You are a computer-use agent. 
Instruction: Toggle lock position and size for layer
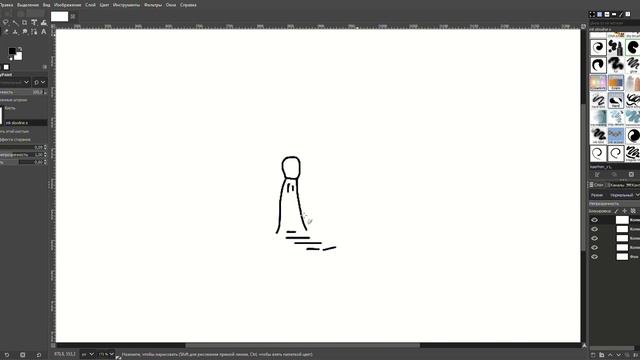624,211
